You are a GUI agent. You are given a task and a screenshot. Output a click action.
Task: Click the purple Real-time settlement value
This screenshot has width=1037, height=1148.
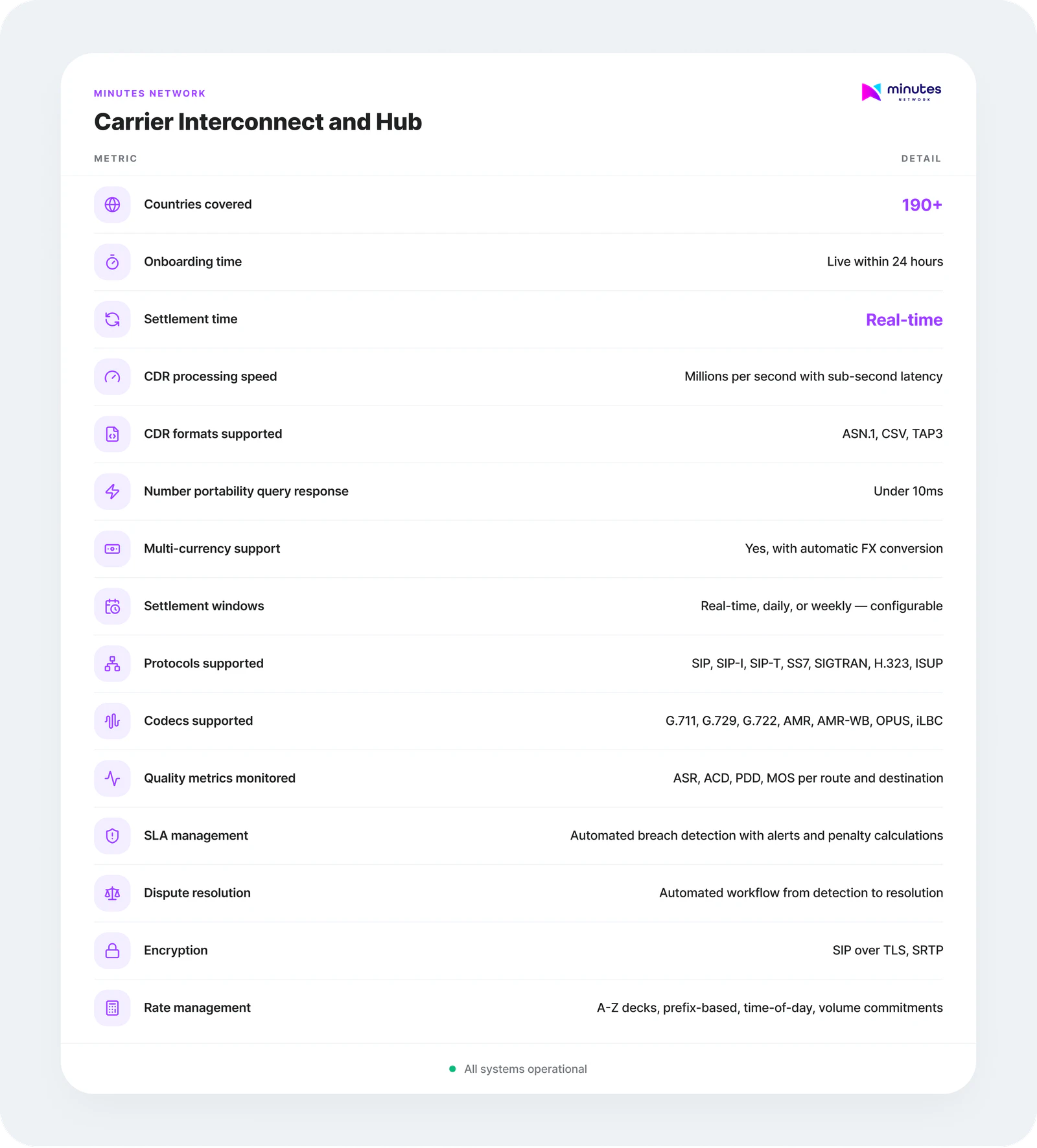[903, 319]
